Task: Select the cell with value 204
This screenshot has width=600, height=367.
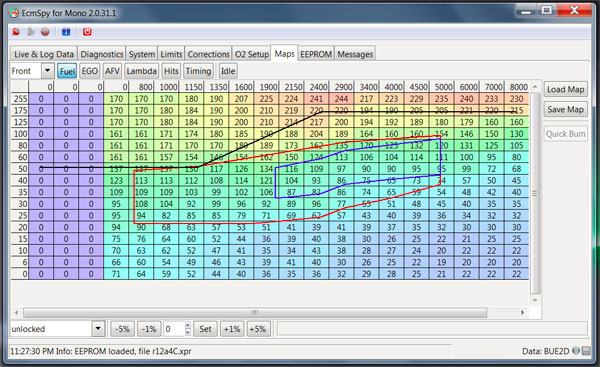Action: [316, 134]
